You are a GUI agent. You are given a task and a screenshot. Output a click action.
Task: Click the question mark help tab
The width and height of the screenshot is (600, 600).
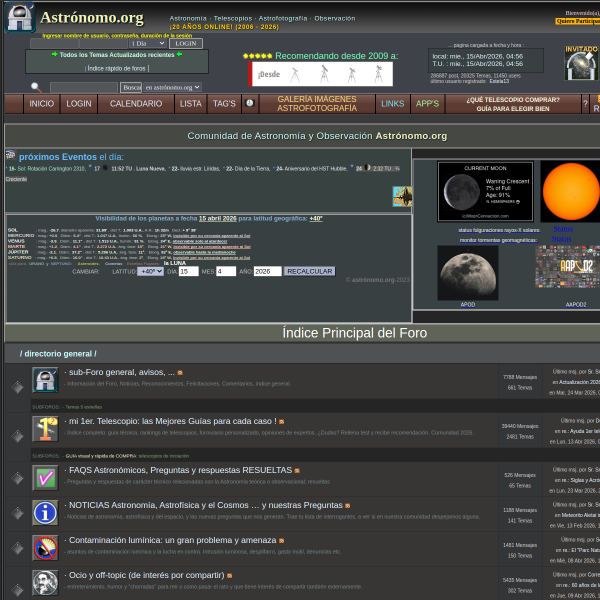585,104
